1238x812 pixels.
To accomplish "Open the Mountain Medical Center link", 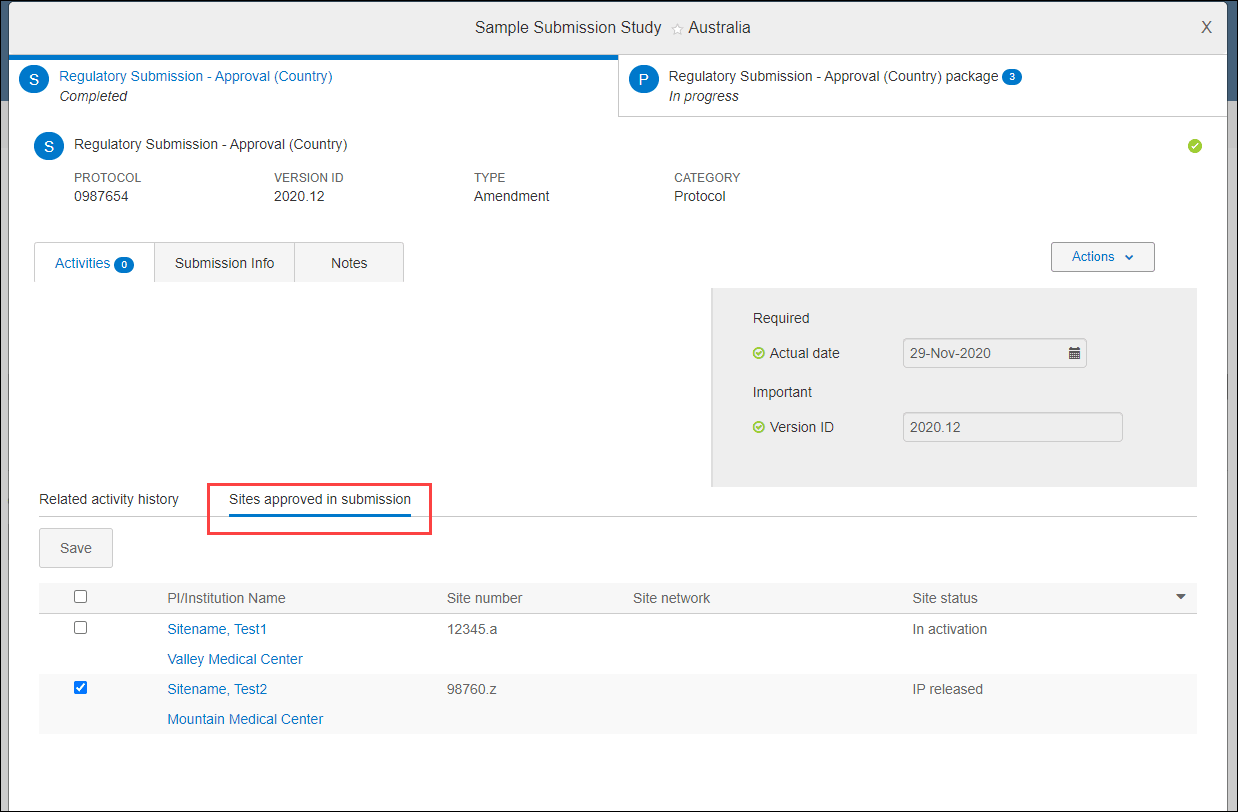I will coord(245,718).
